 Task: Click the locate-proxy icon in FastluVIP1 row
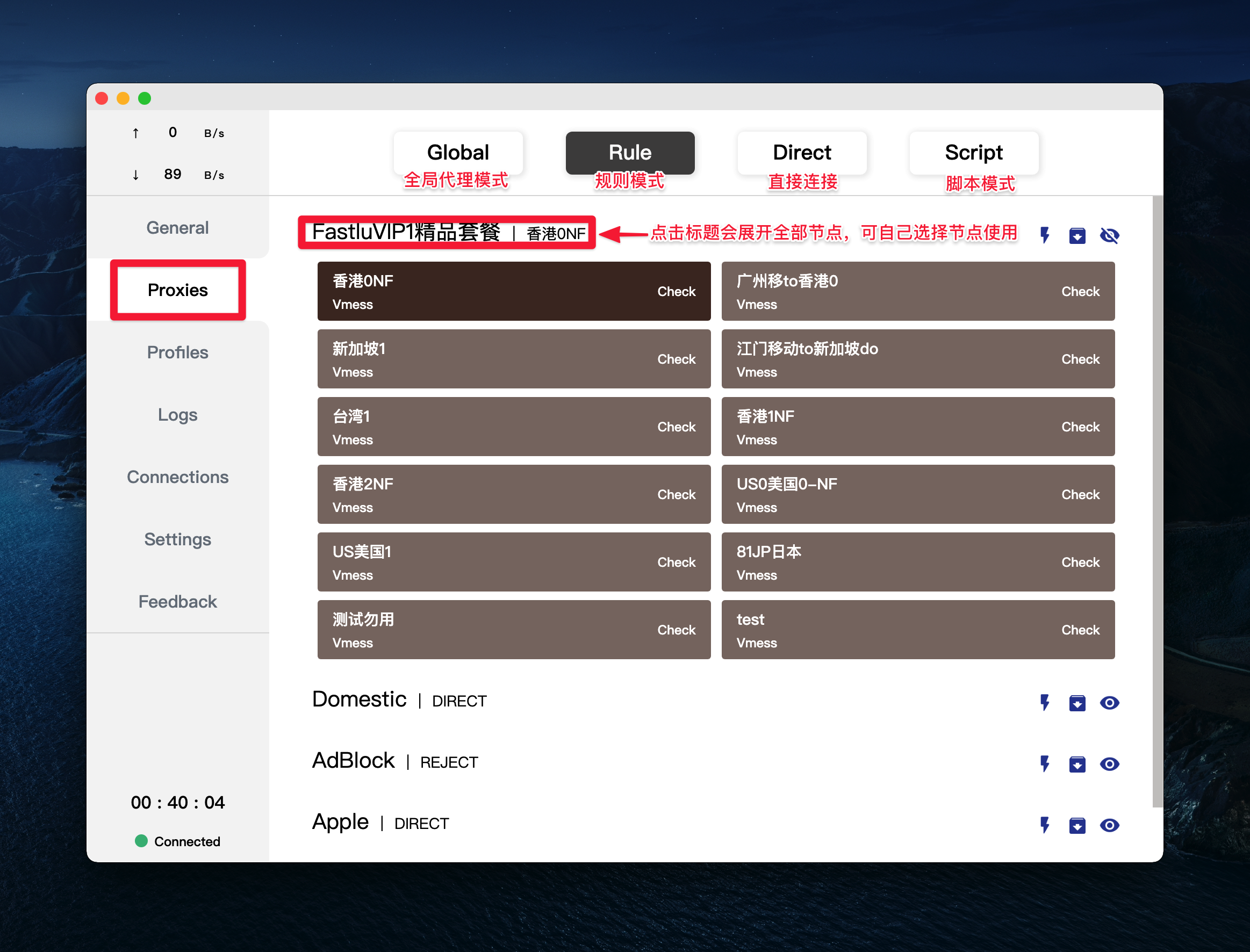pyautogui.click(x=1076, y=235)
